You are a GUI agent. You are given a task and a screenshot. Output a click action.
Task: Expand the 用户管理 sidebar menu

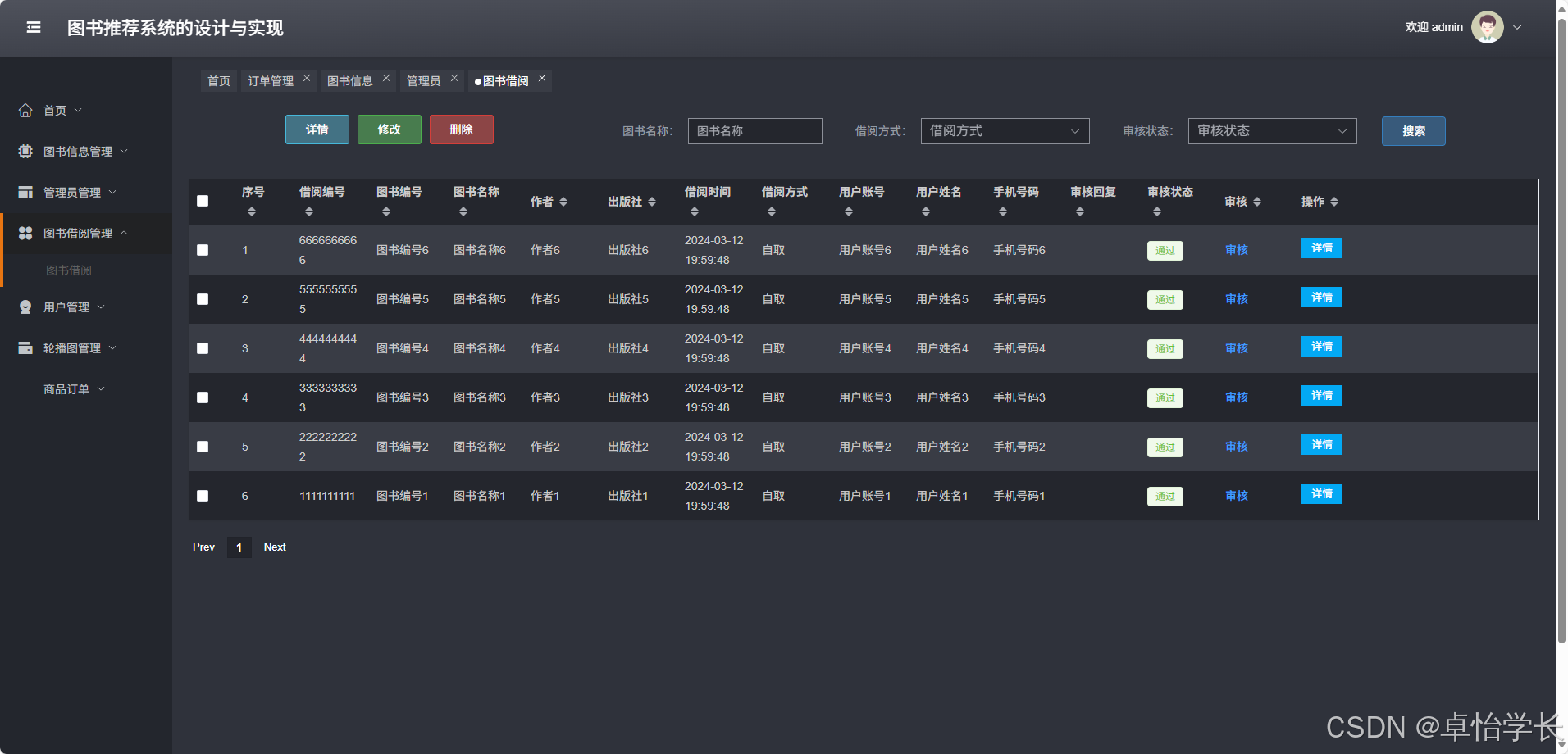(86, 307)
